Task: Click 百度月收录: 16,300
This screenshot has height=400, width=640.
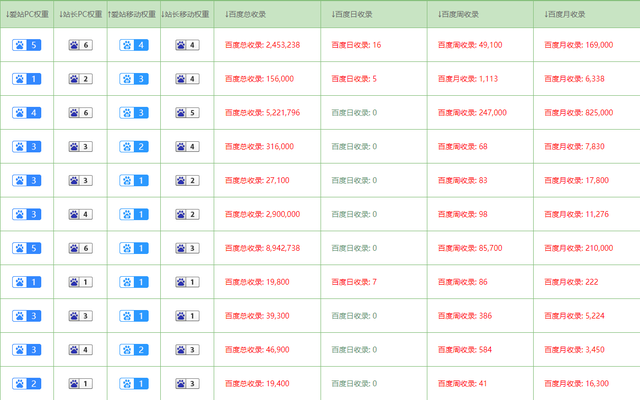Action: [577, 384]
